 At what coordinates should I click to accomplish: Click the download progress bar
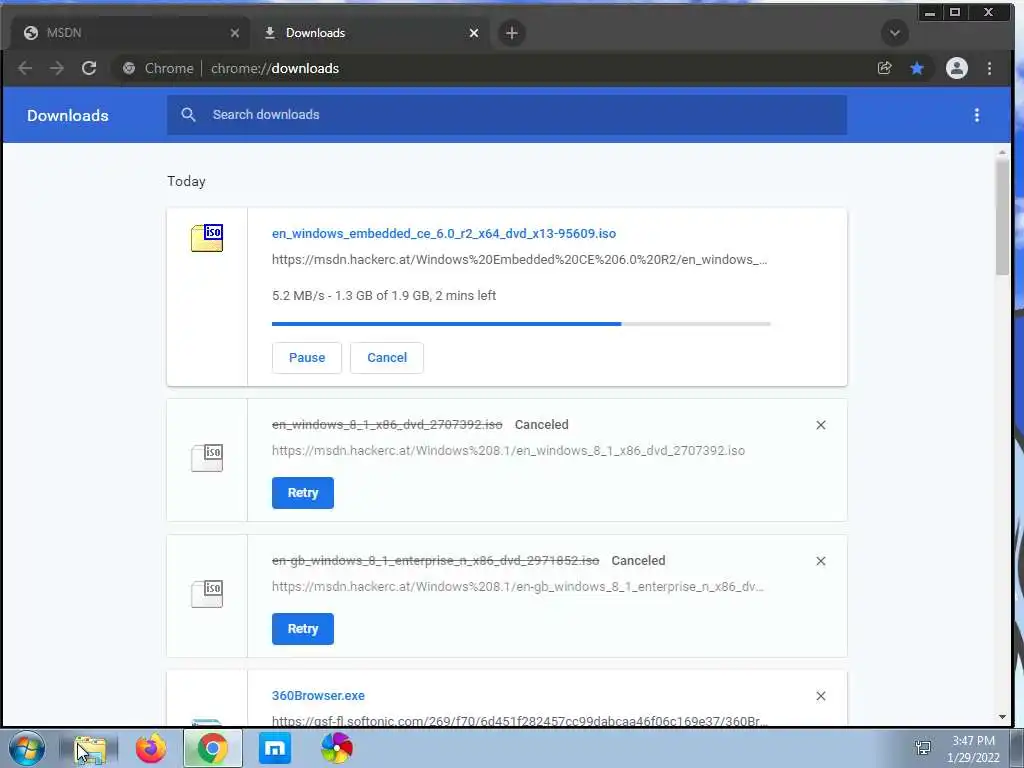[521, 323]
